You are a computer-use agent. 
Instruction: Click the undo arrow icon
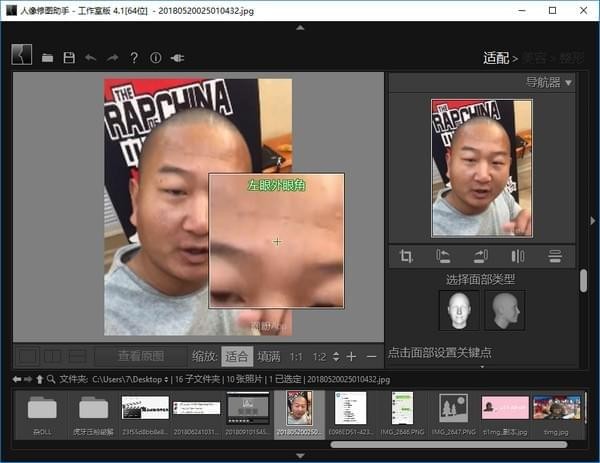coord(91,58)
